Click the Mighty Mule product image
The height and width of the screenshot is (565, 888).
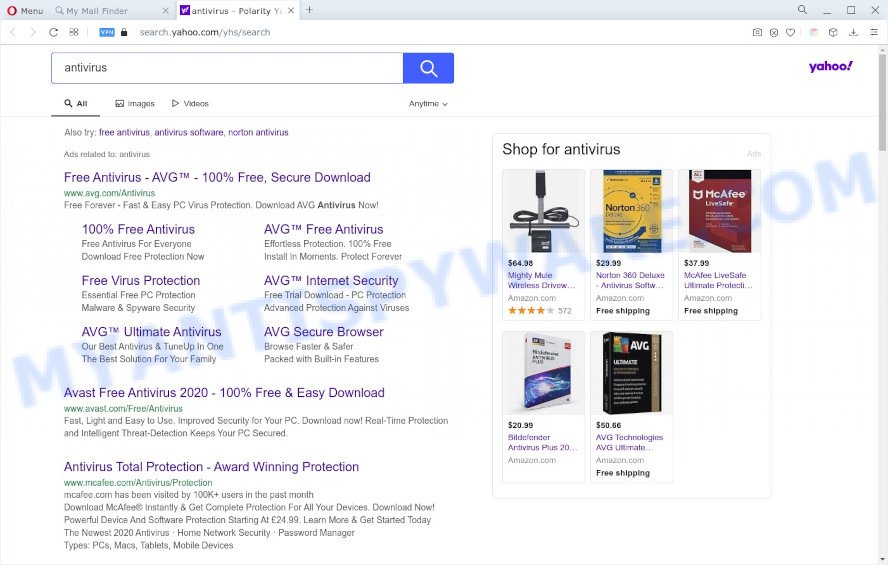(x=543, y=211)
